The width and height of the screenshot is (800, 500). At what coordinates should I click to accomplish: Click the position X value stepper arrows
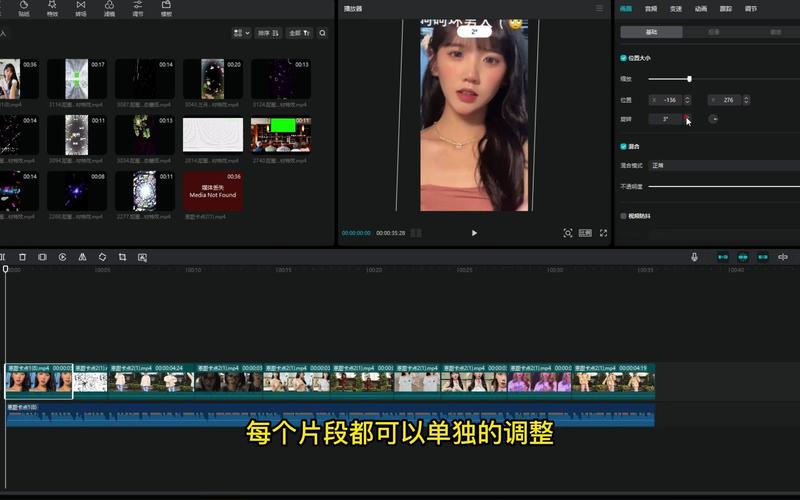[687, 100]
